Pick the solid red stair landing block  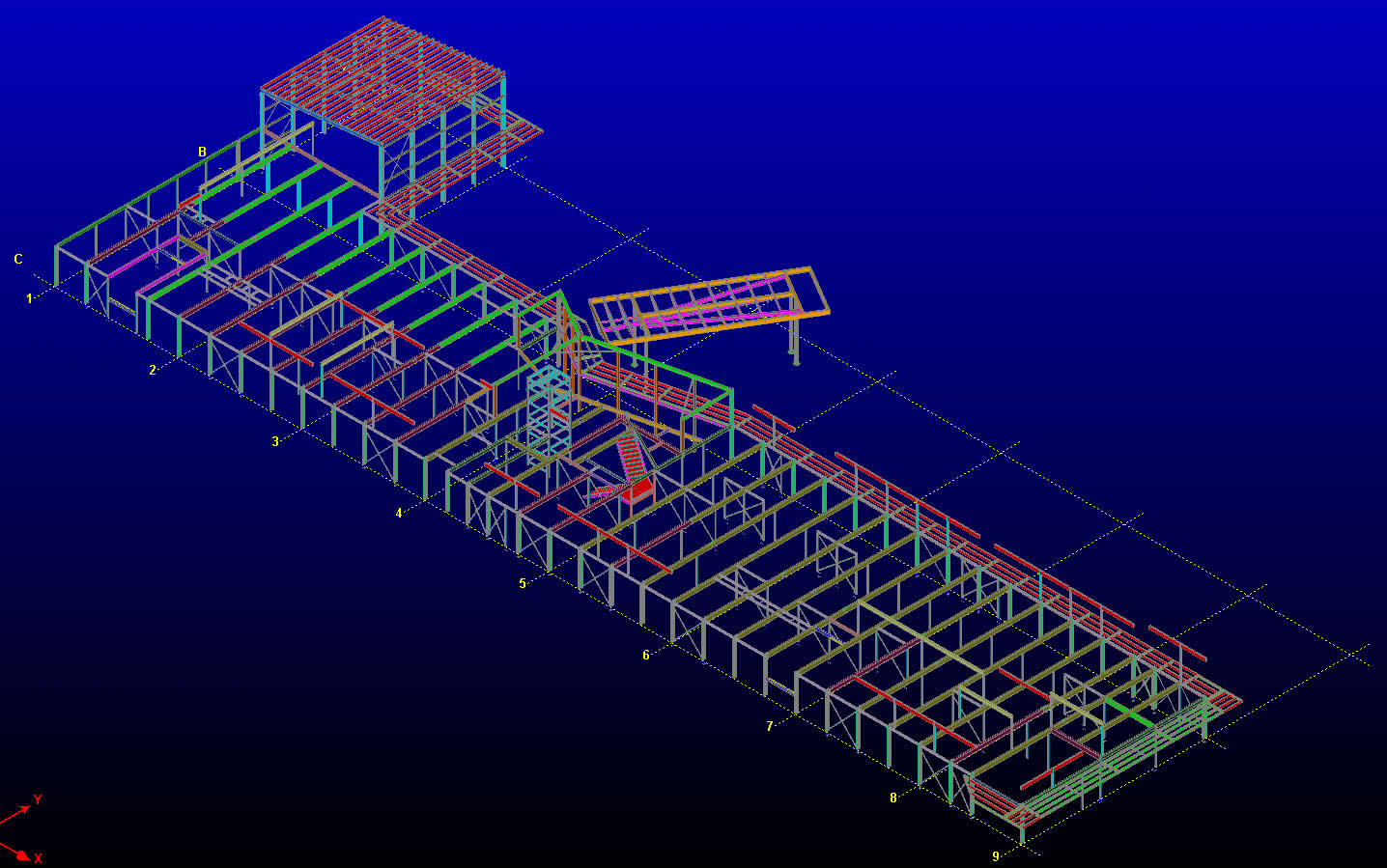click(x=637, y=492)
